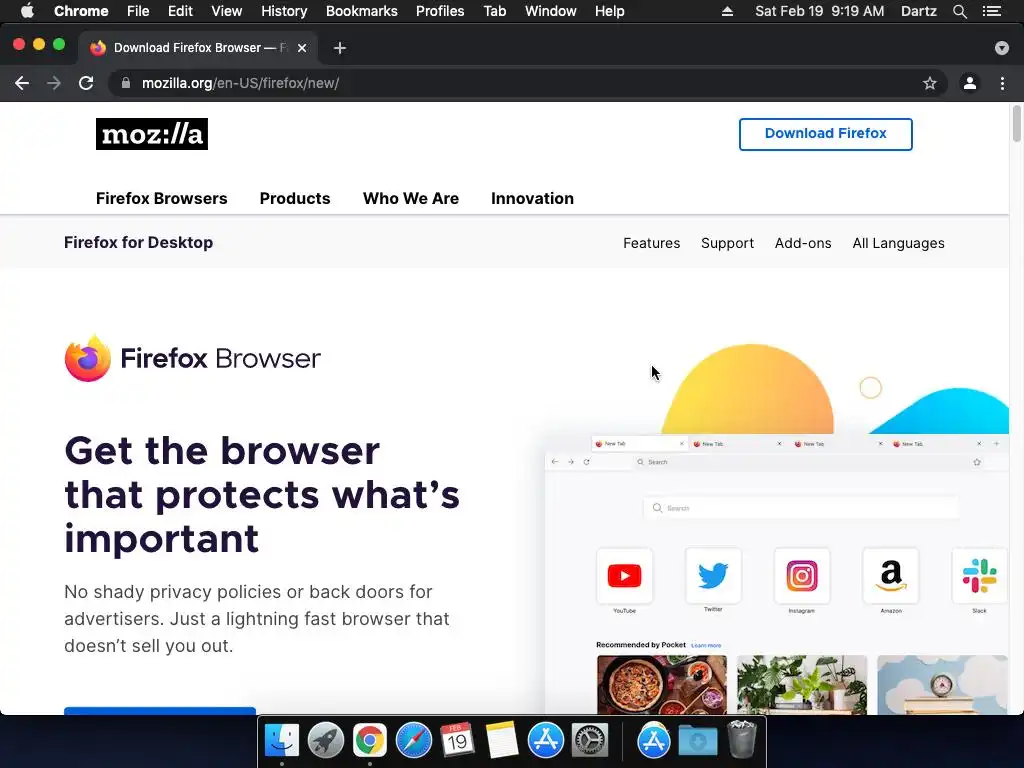Expand the Innovation navigation menu
Image resolution: width=1024 pixels, height=768 pixels.
pyautogui.click(x=532, y=199)
